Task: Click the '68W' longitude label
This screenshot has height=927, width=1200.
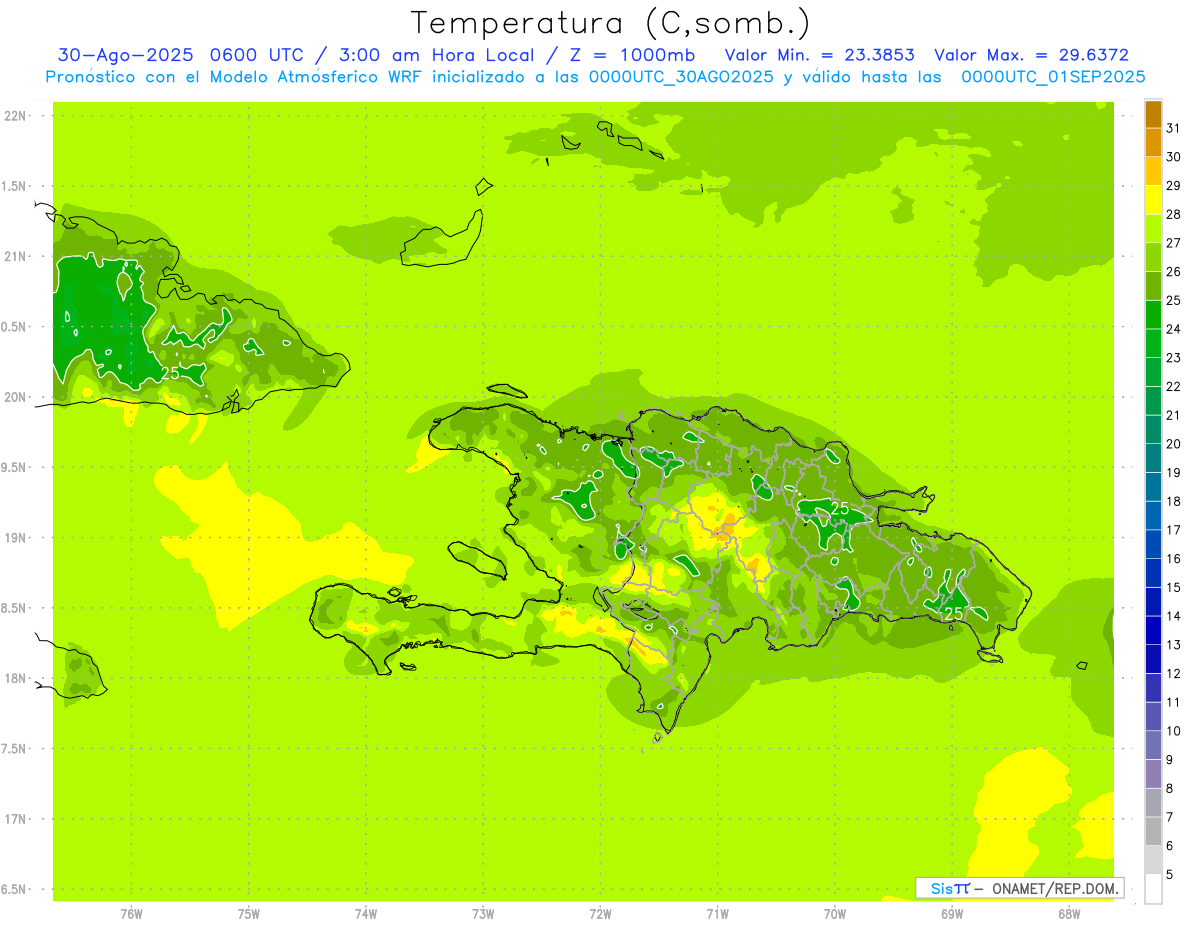Action: pos(1069,914)
